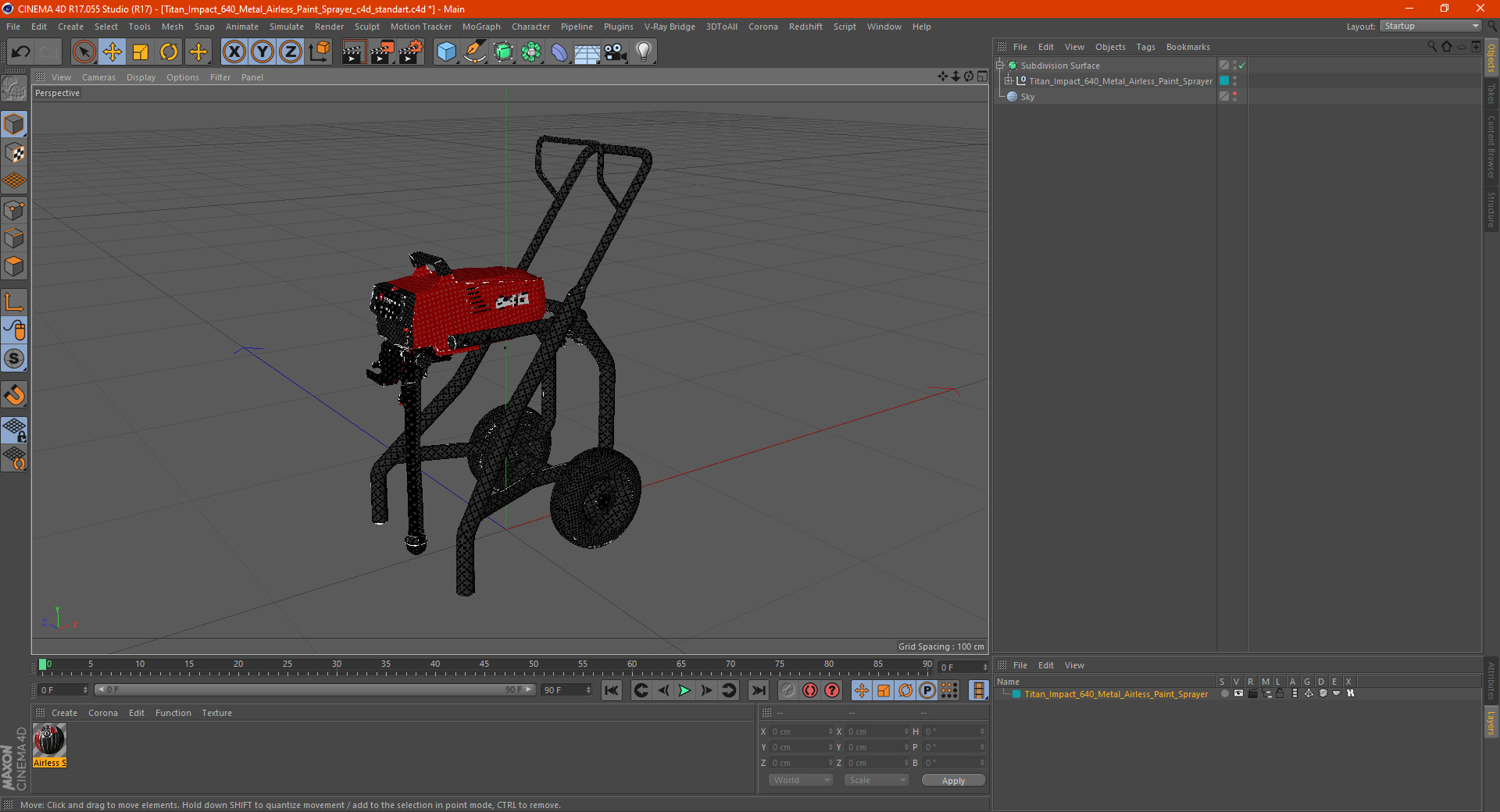Viewport: 1500px width, 812px height.
Task: Add a Floor environment object
Action: 587,52
